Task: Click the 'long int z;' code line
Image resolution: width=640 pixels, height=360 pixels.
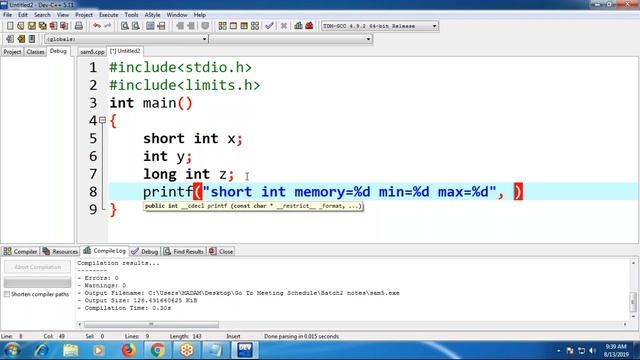Action: pyautogui.click(x=189, y=174)
